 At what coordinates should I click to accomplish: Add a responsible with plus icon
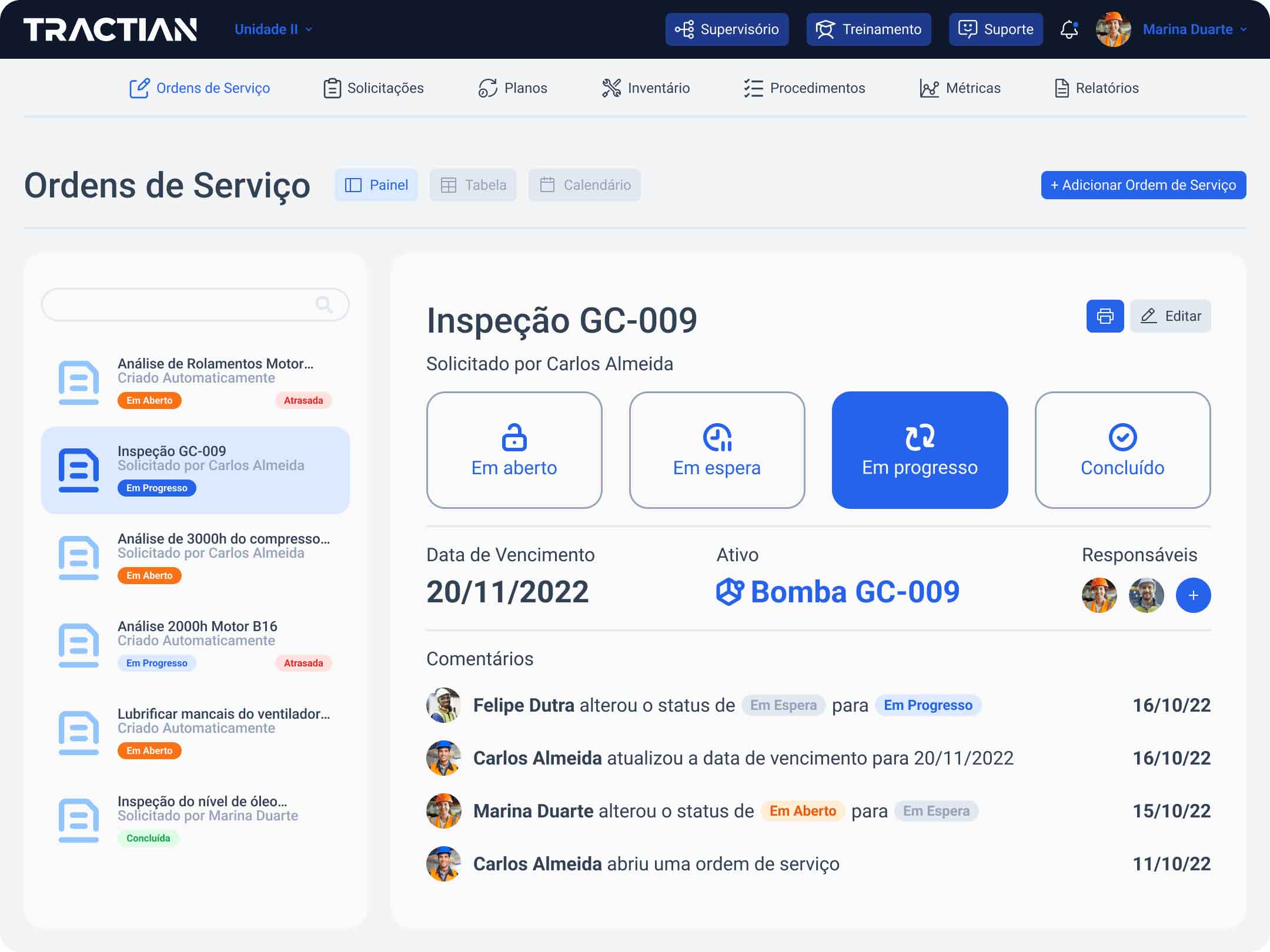(x=1193, y=595)
